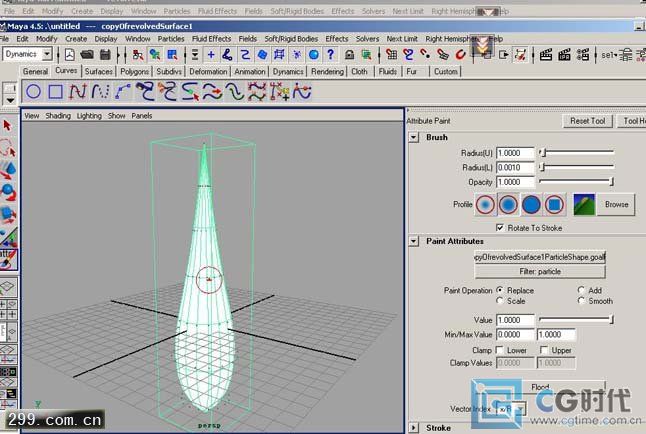
Task: Select Replace paint operation
Action: click(x=500, y=290)
